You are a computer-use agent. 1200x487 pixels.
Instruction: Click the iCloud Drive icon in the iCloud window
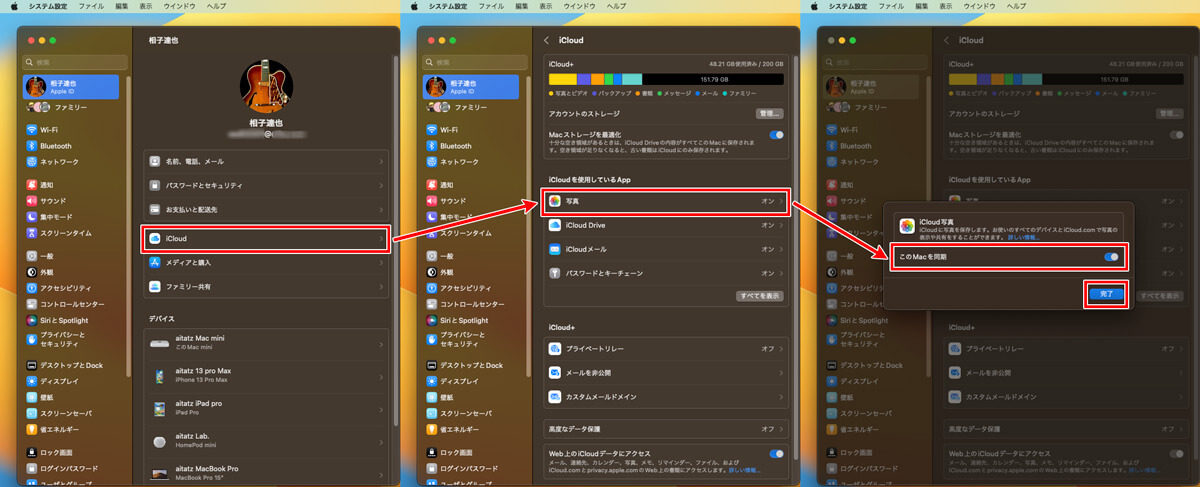click(x=554, y=225)
